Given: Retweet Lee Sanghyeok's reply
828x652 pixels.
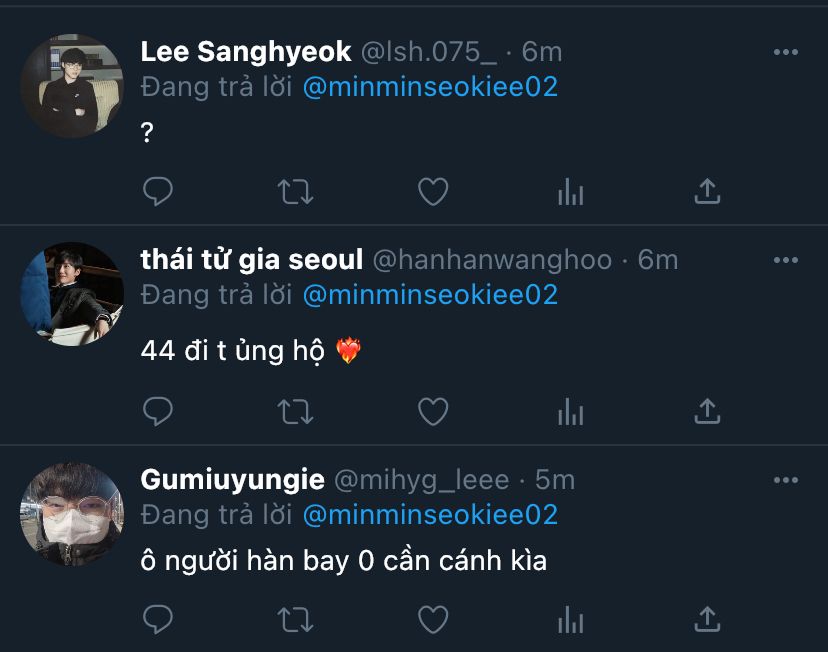Looking at the screenshot, I should (x=295, y=191).
